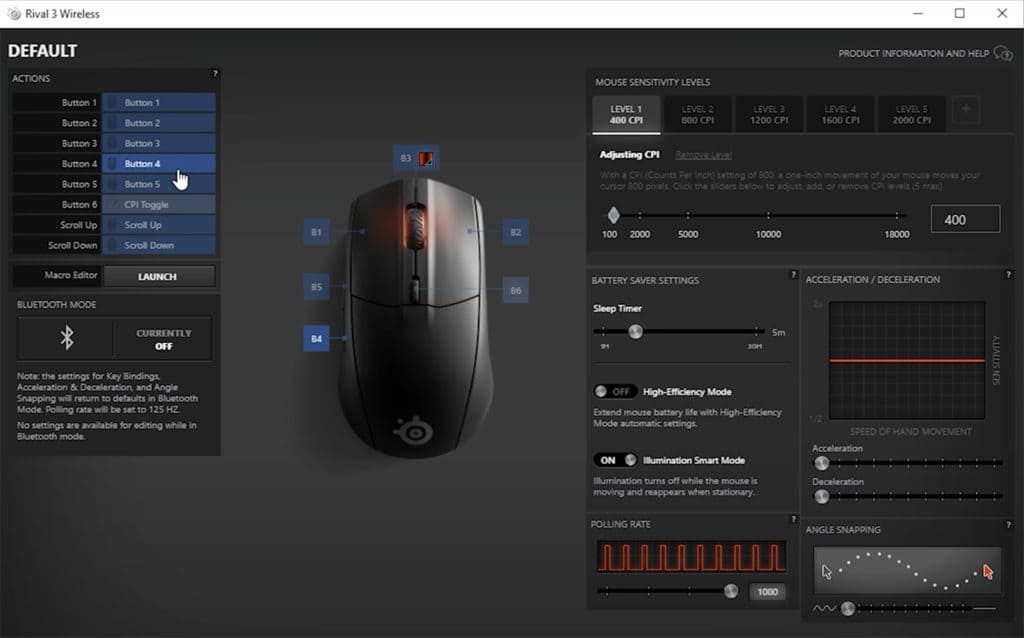This screenshot has width=1024, height=638.
Task: Toggle Illumination Smart Mode switch
Action: pos(615,460)
